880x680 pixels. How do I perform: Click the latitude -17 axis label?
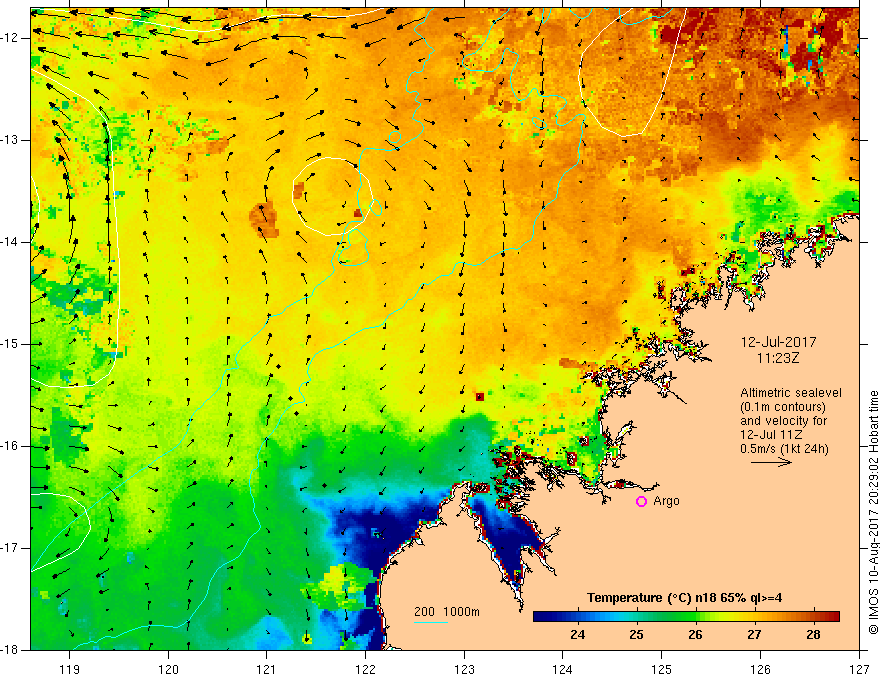click(11, 548)
